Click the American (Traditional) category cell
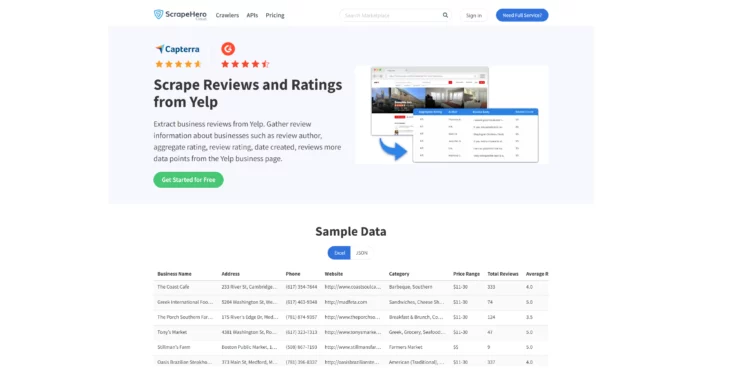The image size is (744, 378). coord(417,362)
